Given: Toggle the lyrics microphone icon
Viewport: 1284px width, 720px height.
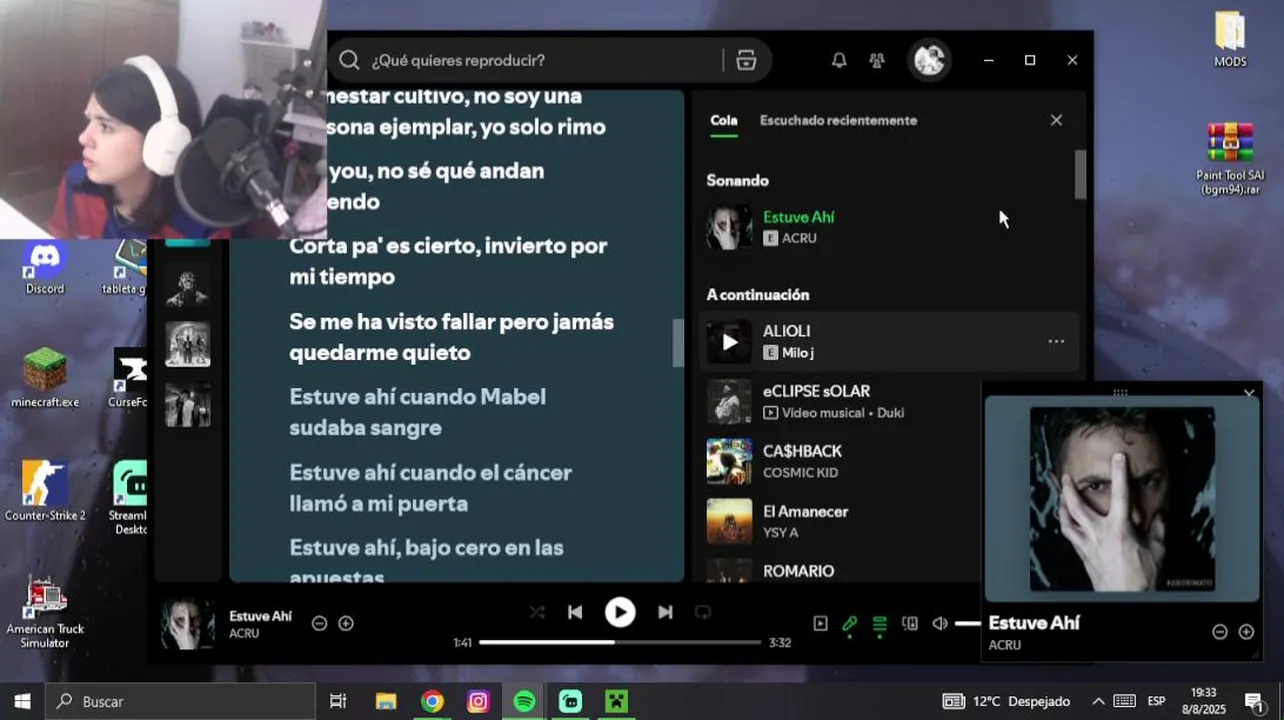Looking at the screenshot, I should tap(849, 623).
